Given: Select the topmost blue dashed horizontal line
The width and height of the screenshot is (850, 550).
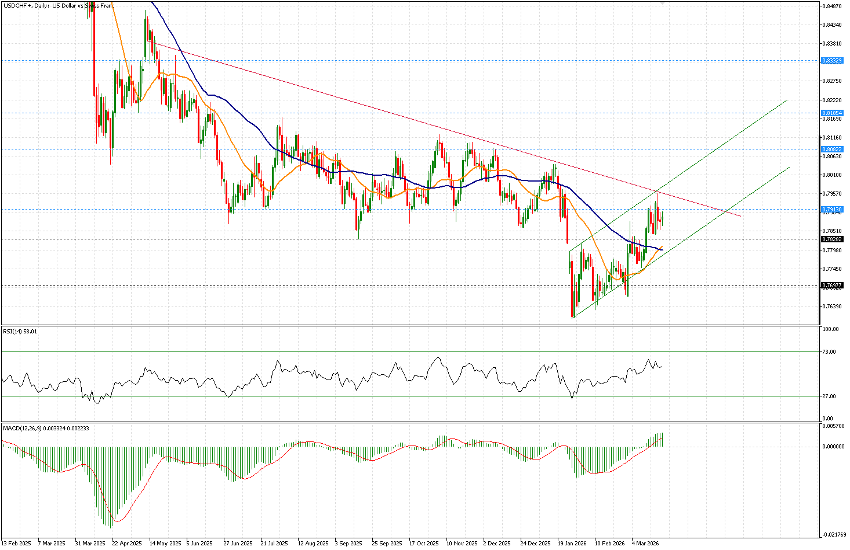Looking at the screenshot, I should pos(400,60).
